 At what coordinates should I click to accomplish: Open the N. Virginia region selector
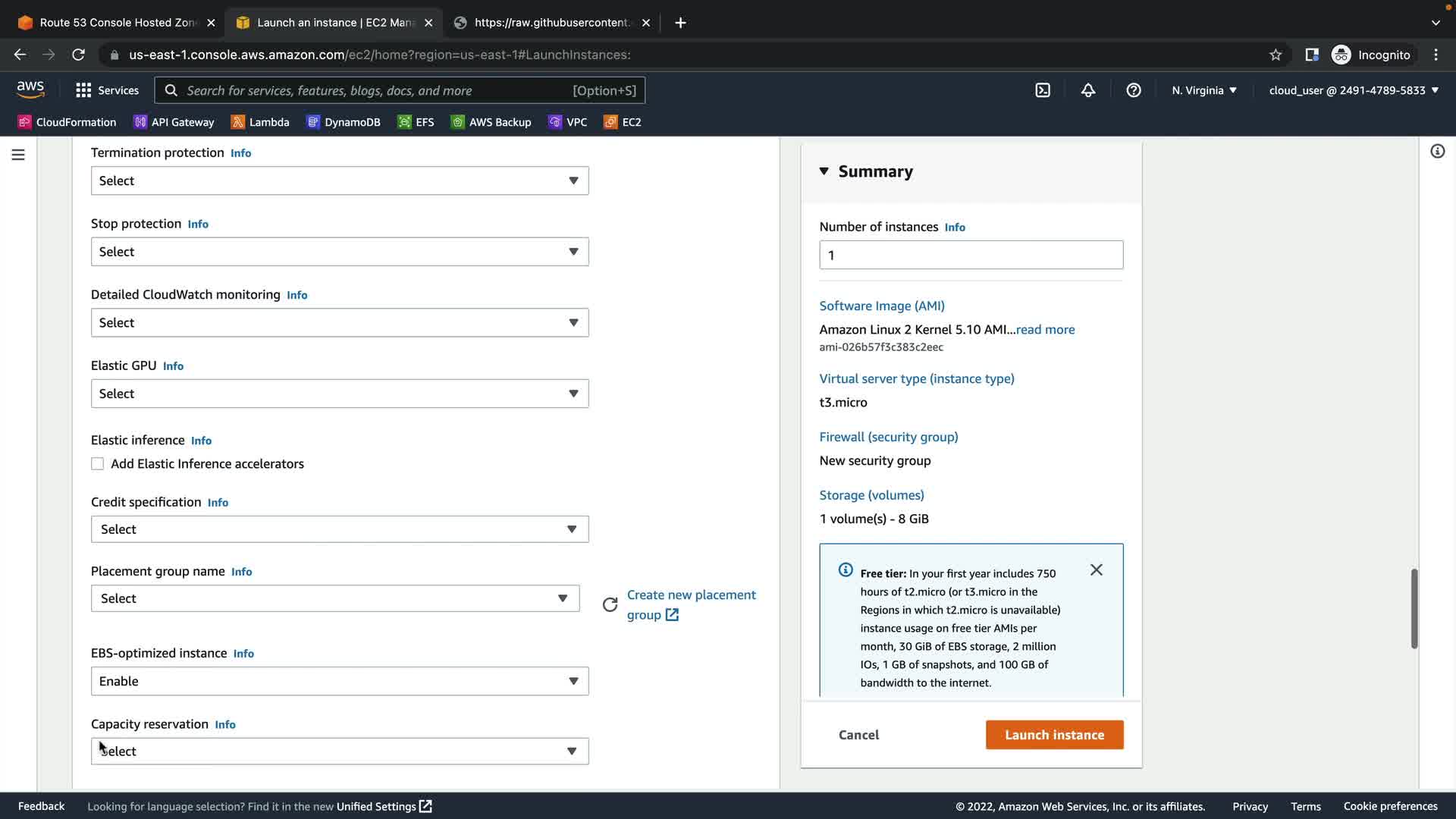(x=1203, y=90)
